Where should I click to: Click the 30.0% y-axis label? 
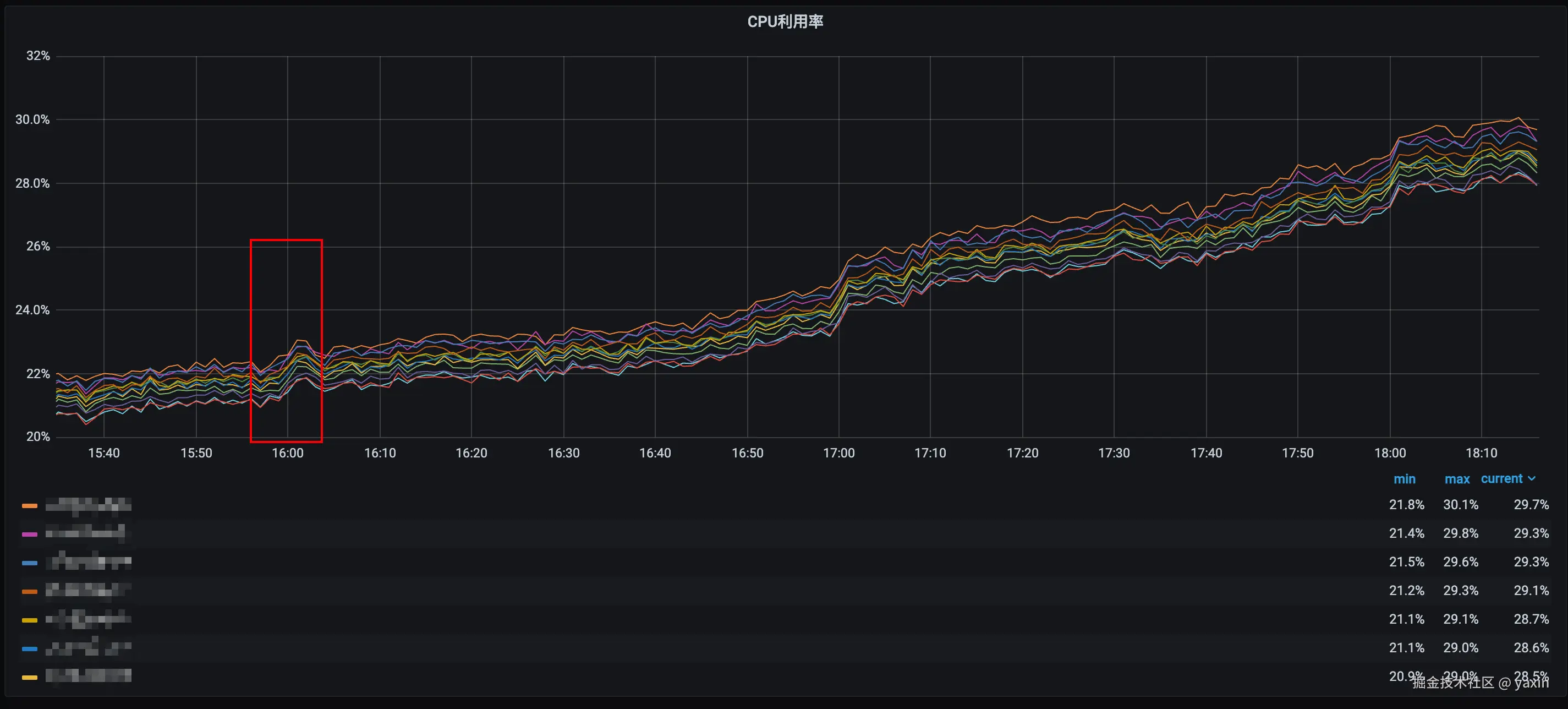(x=32, y=120)
